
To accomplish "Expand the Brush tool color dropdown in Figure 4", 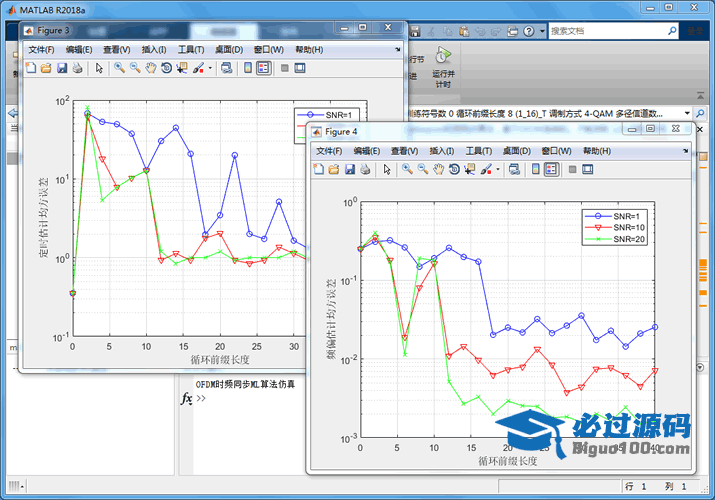I will coord(497,170).
